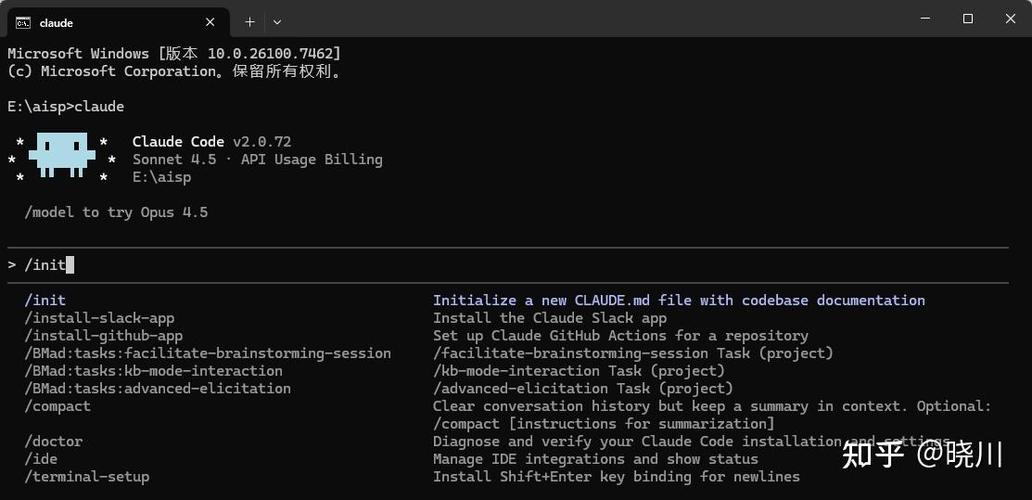This screenshot has width=1032, height=500.
Task: Click 'Manage IDE integrations and show status'
Action: pyautogui.click(x=595, y=459)
